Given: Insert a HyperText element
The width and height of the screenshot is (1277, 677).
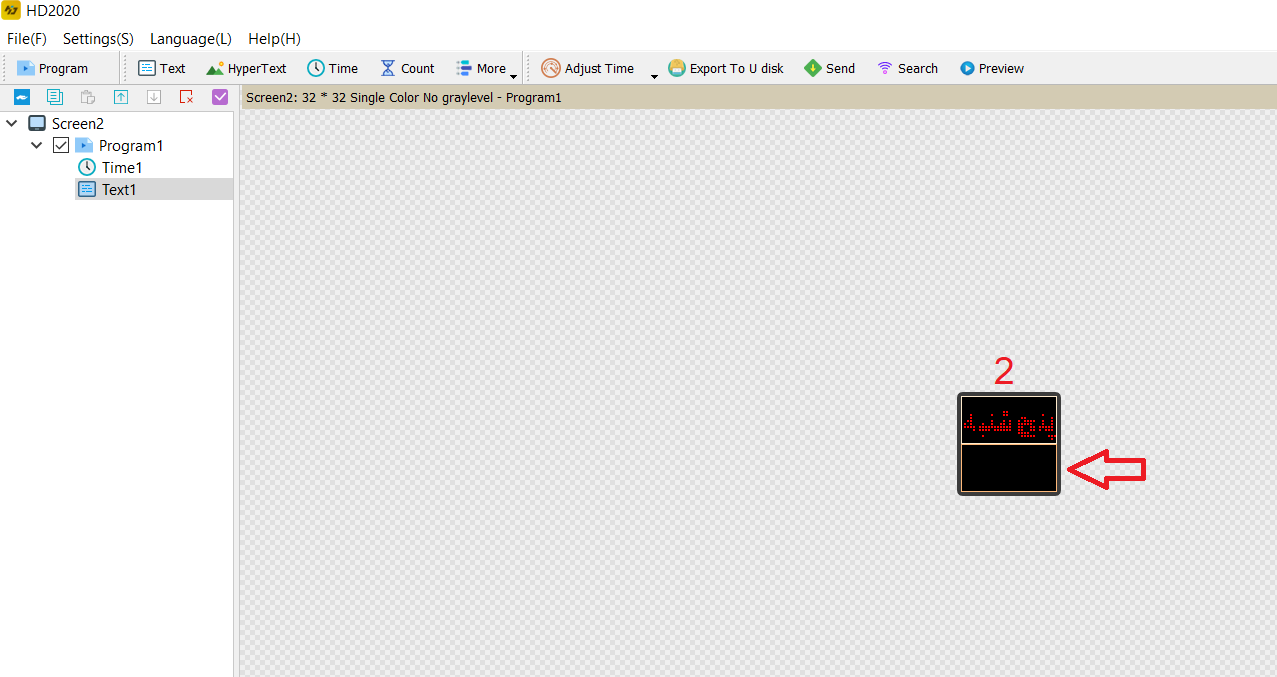Looking at the screenshot, I should click(246, 69).
